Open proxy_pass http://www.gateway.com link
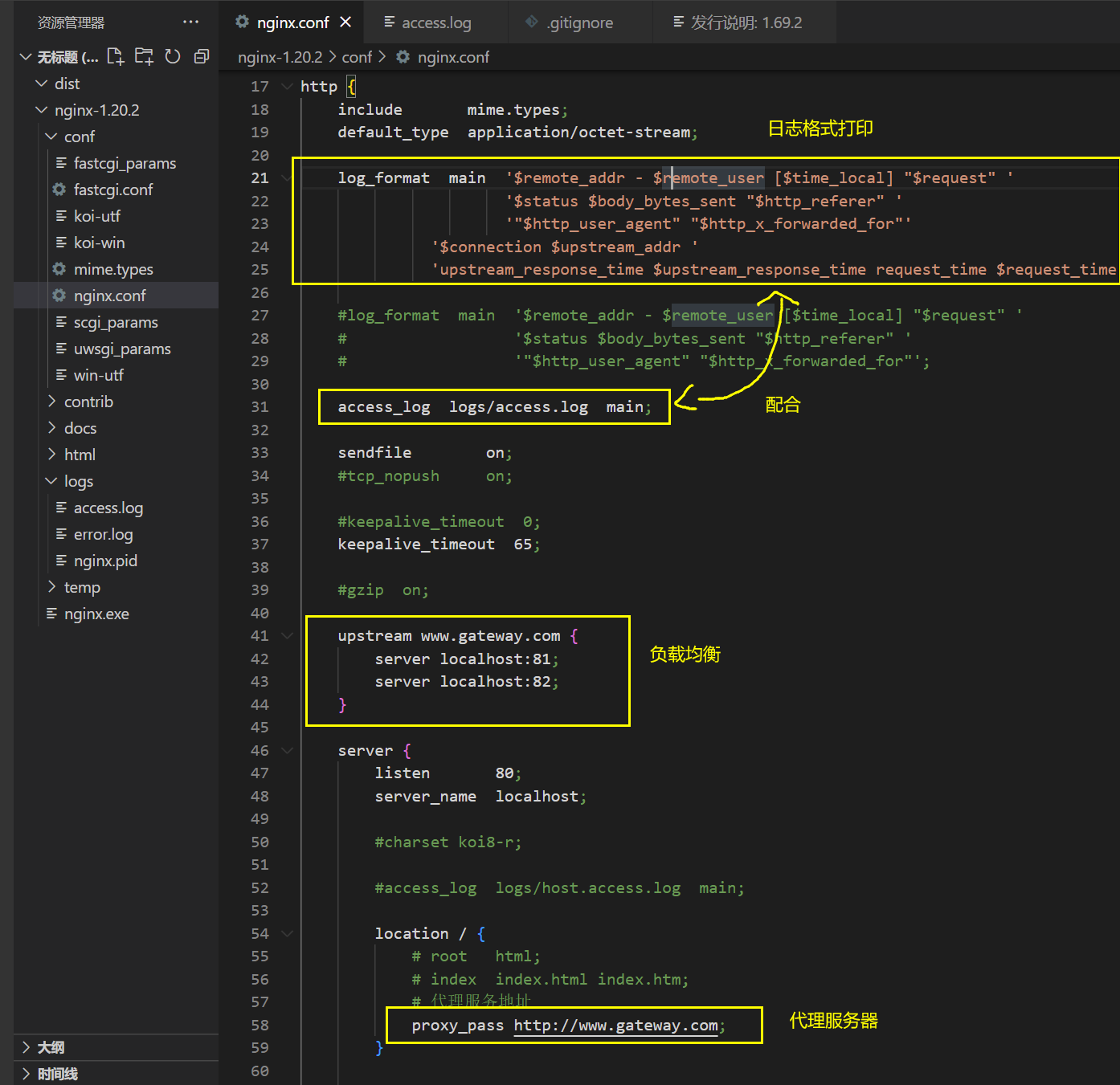This screenshot has height=1085, width=1120. pyautogui.click(x=615, y=1026)
